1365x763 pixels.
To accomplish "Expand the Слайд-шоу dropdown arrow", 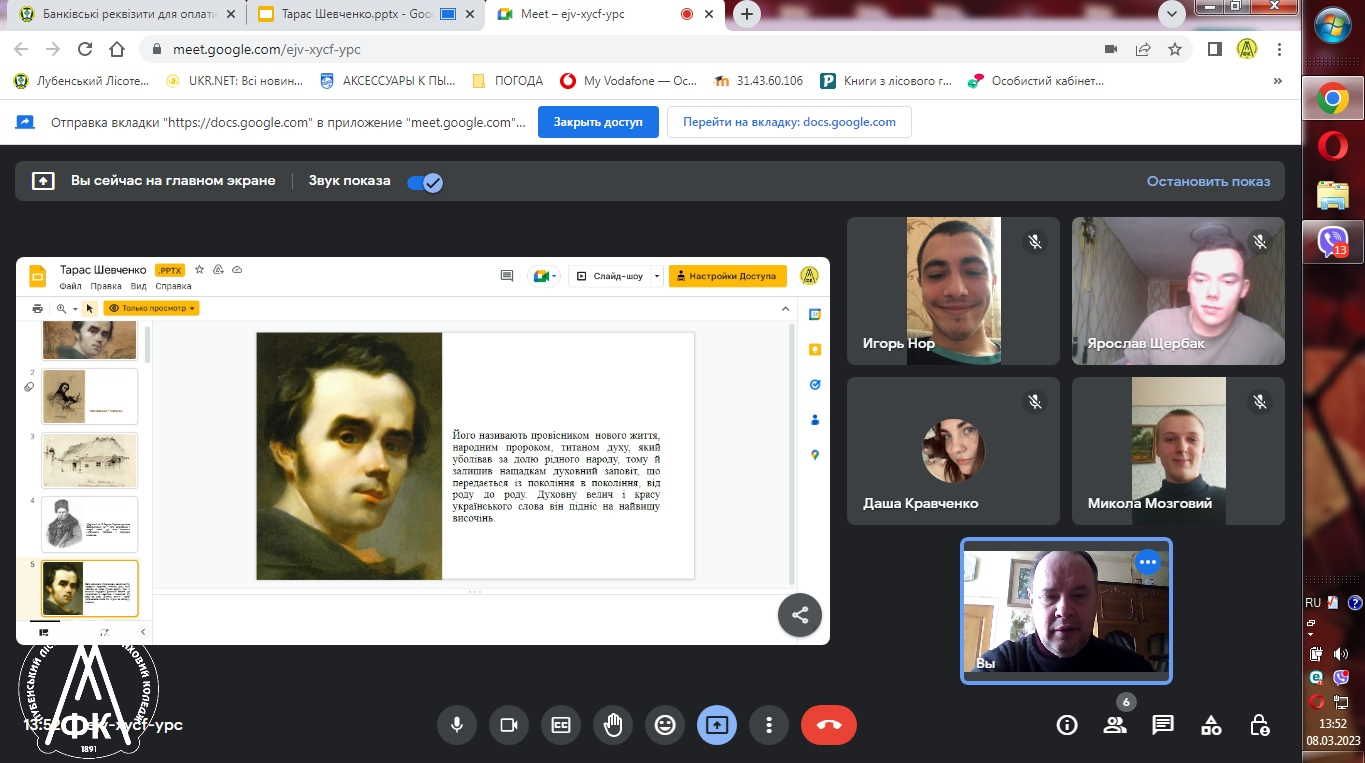I will tap(657, 276).
